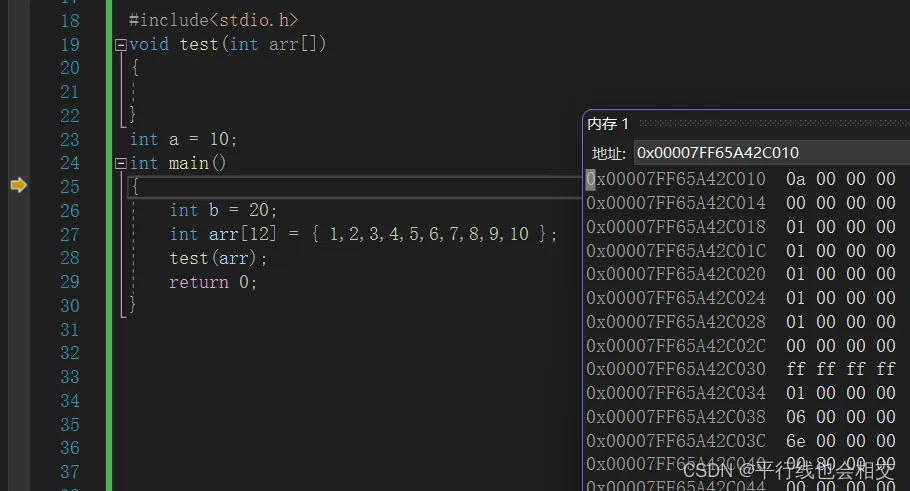
Task: Click the '06' byte value in memory
Action: [796, 417]
